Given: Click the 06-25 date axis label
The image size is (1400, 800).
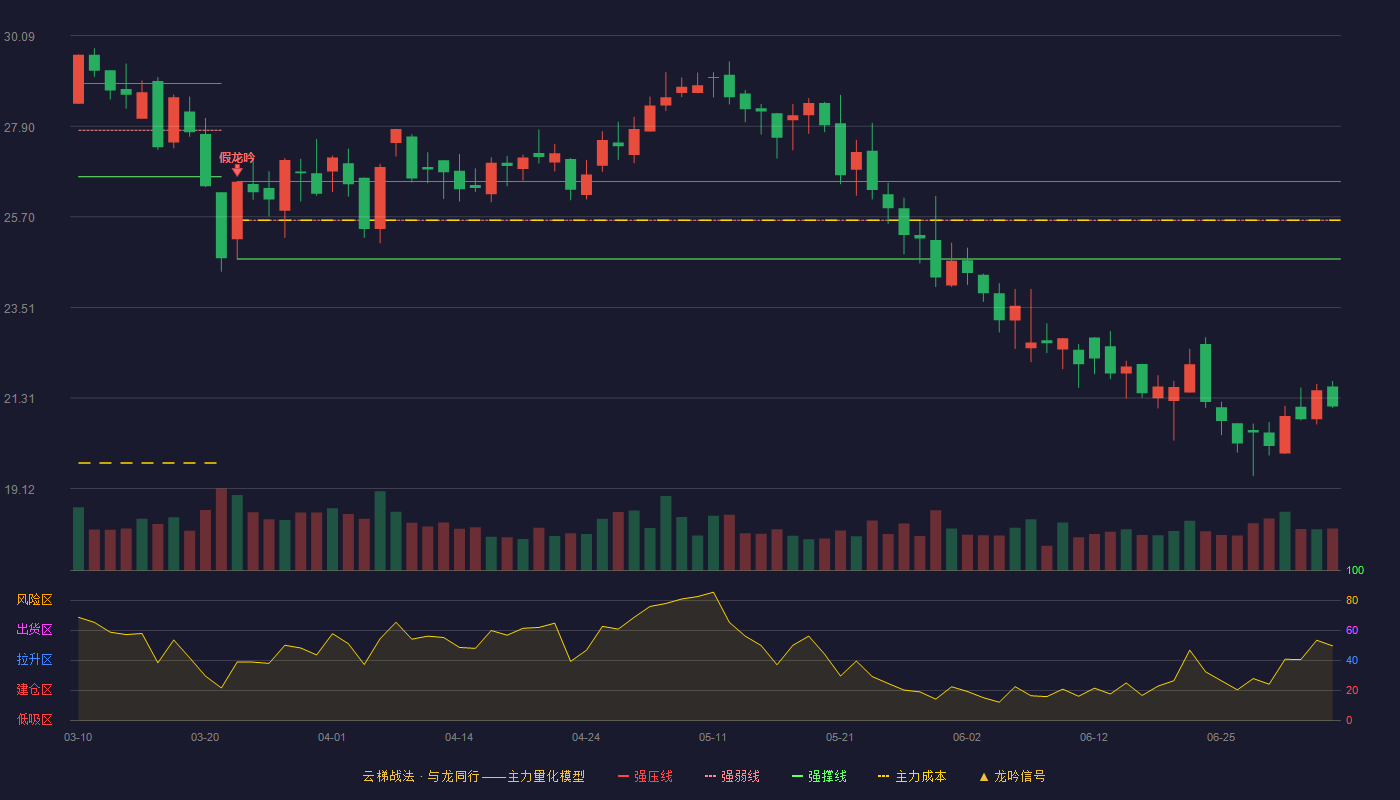Looking at the screenshot, I should pyautogui.click(x=1221, y=737).
